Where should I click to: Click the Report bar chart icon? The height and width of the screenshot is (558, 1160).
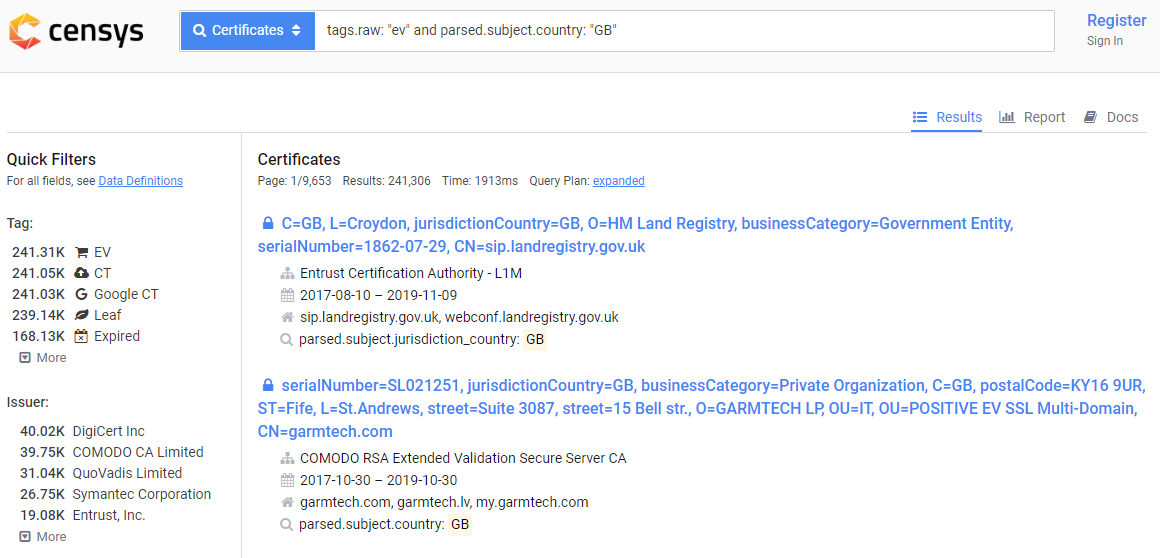click(1007, 117)
